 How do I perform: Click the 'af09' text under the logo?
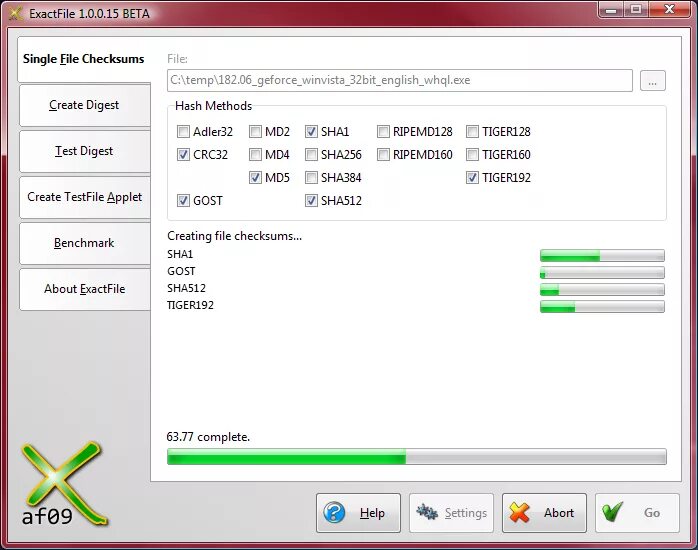click(x=47, y=516)
